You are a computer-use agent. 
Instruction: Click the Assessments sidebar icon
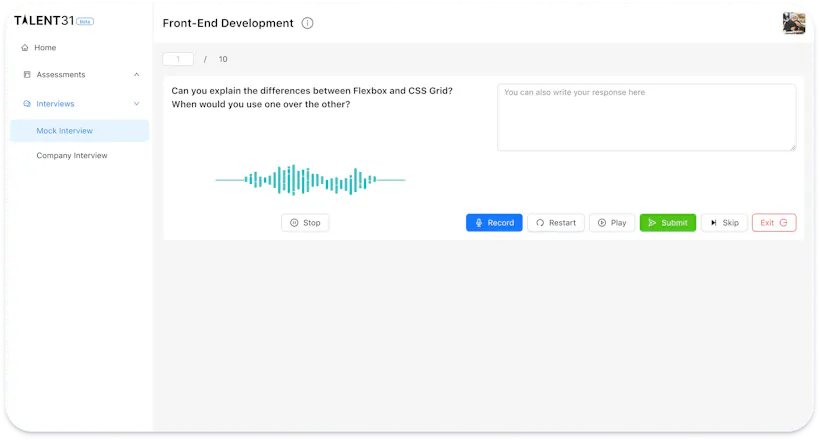pos(27,75)
